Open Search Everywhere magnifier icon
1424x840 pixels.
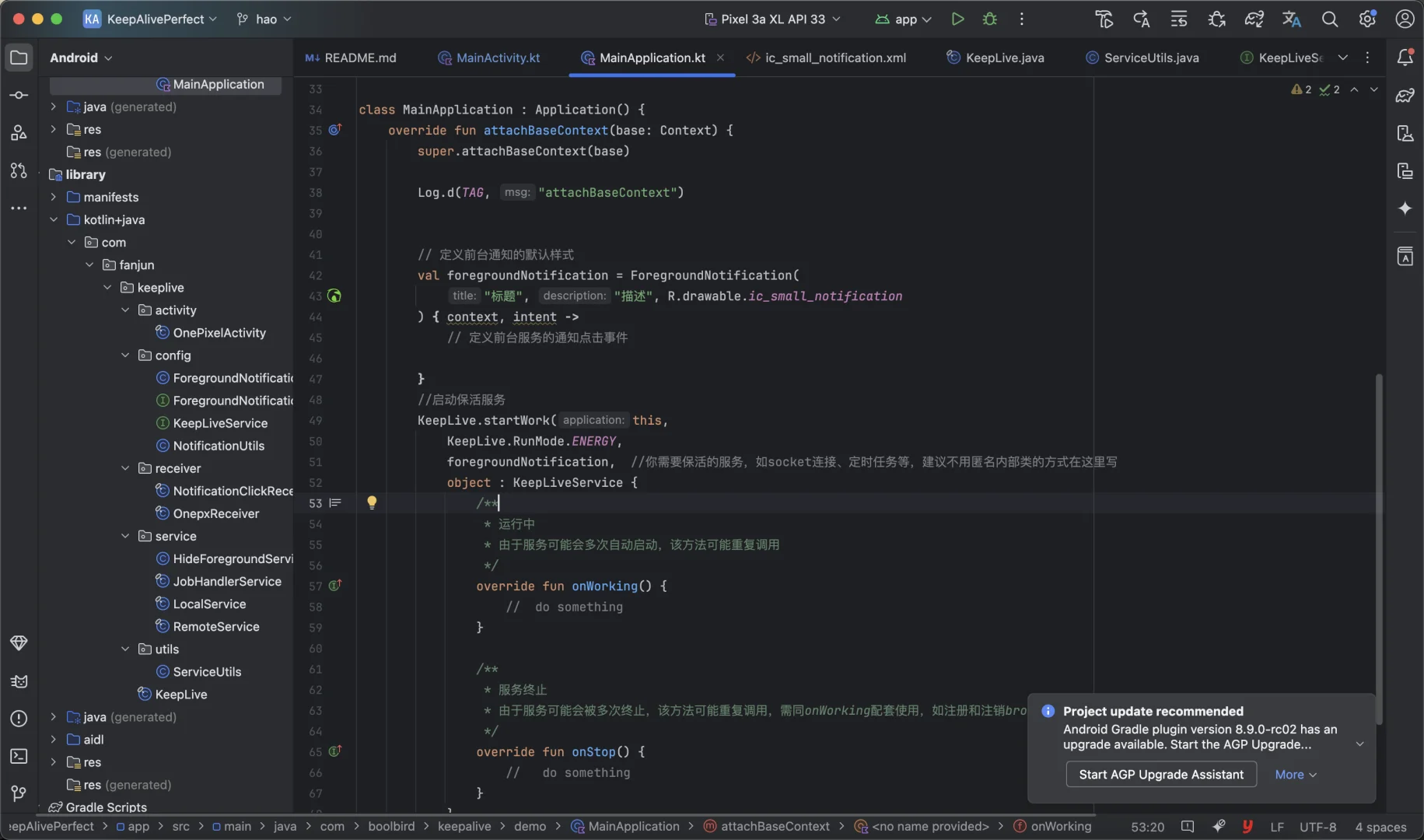click(1330, 19)
